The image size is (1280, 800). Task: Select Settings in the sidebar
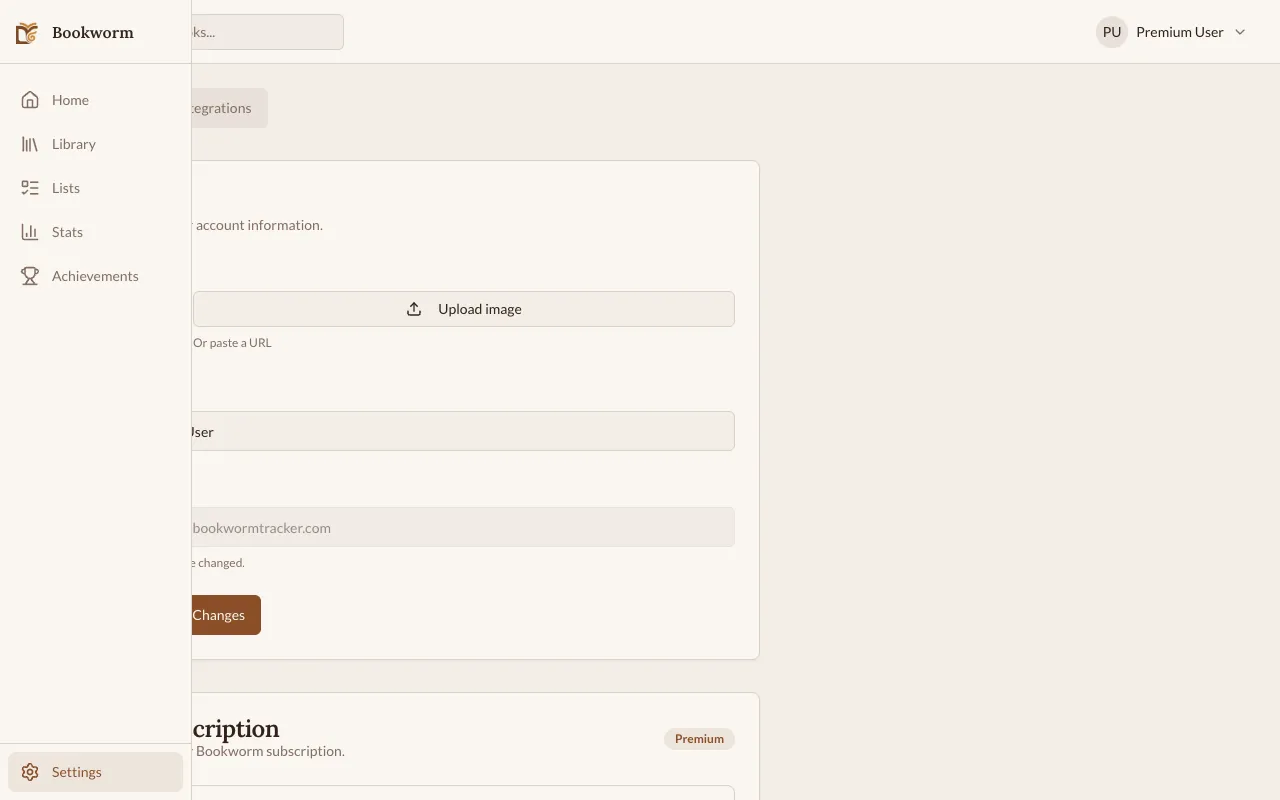point(95,772)
